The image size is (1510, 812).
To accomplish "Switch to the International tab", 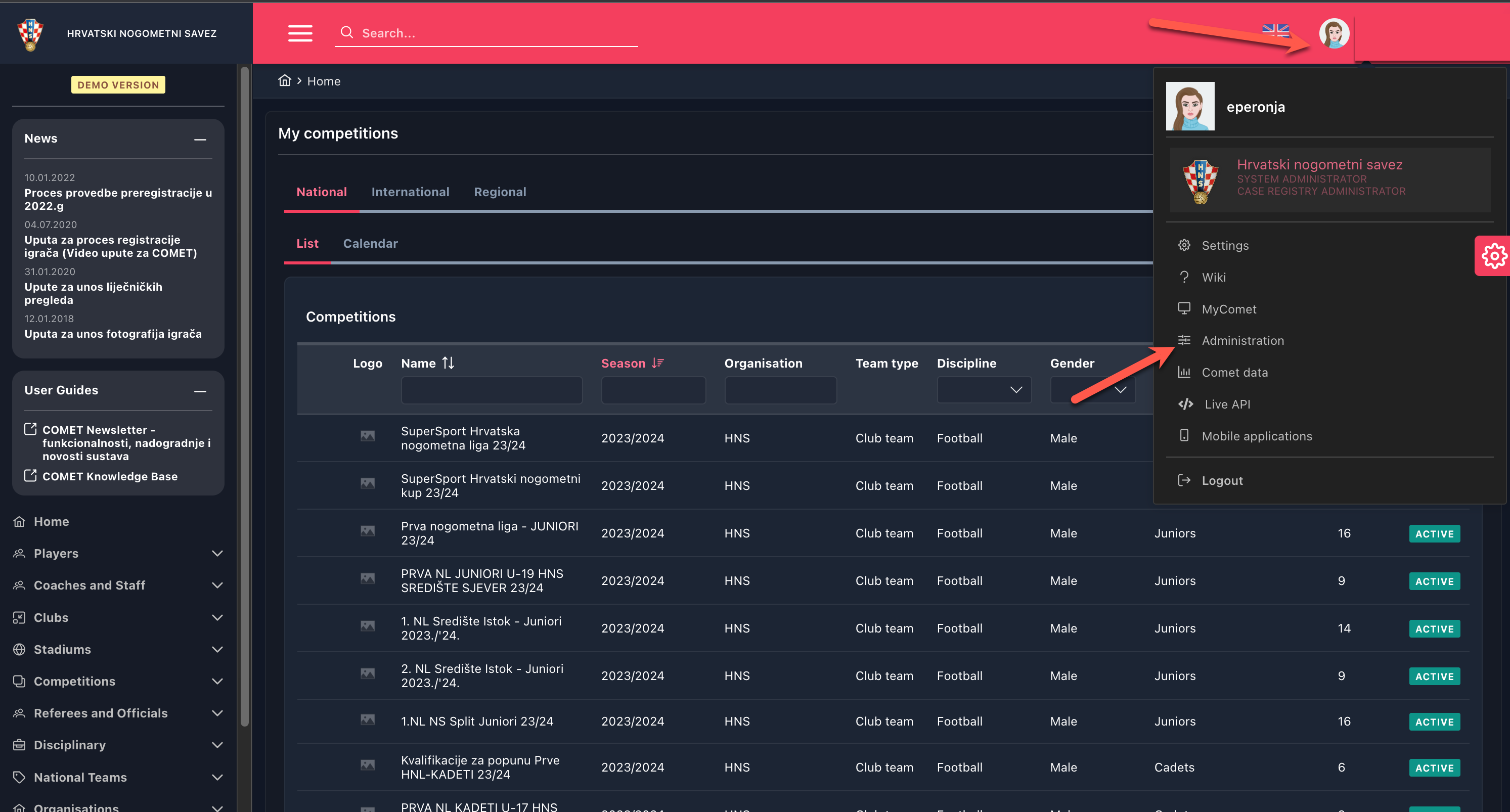I will (410, 192).
